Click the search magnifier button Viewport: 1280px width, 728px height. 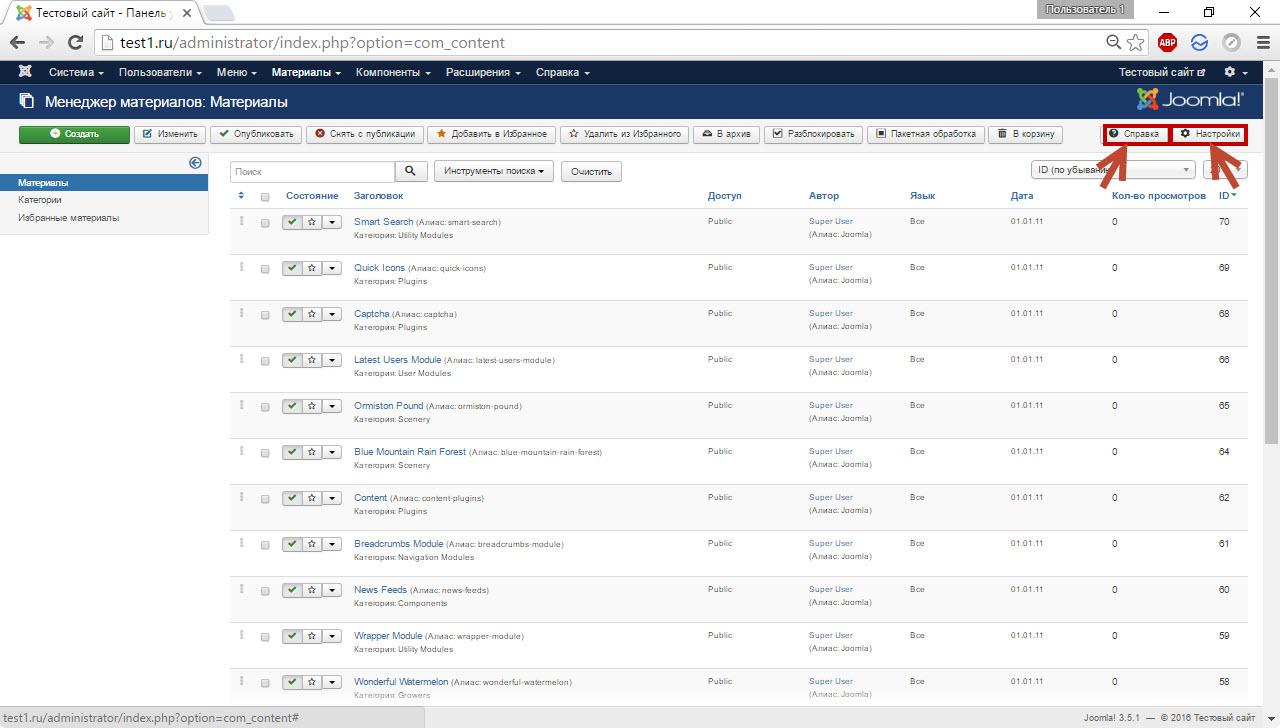pyautogui.click(x=411, y=171)
